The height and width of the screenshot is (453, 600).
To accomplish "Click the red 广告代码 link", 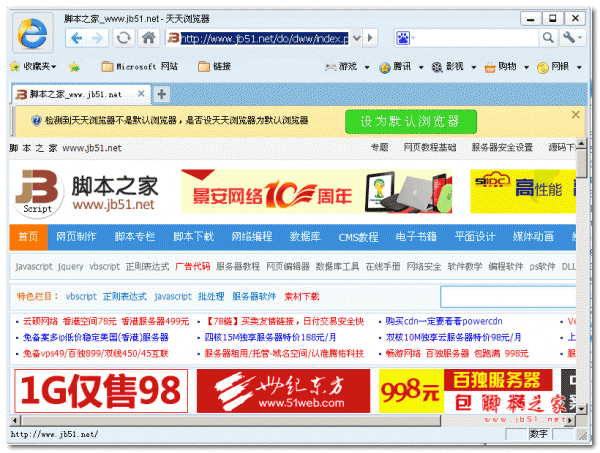I will 192,267.
